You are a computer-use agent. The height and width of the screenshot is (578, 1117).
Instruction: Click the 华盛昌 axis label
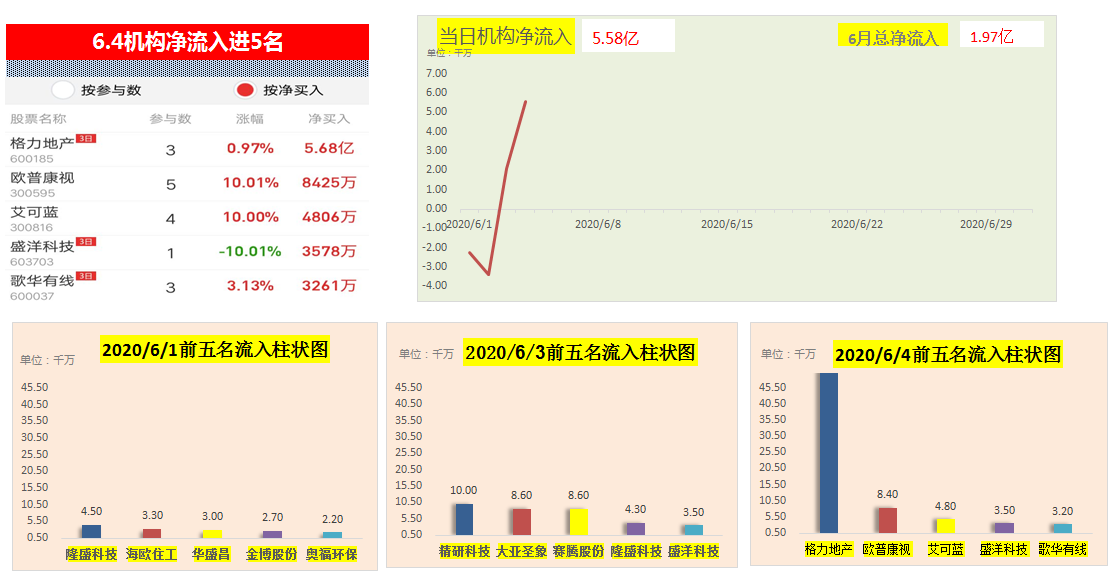click(x=211, y=554)
